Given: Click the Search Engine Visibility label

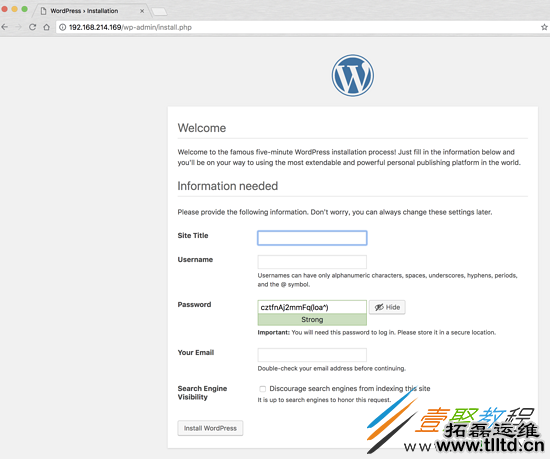Looking at the screenshot, I should pos(202,393).
